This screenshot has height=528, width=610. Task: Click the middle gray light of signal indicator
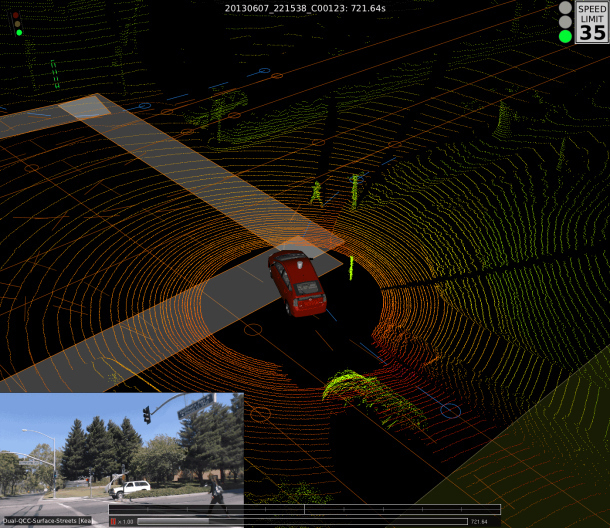point(565,22)
